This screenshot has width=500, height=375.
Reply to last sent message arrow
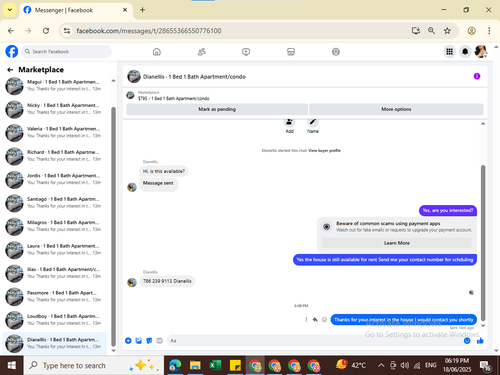(x=315, y=320)
